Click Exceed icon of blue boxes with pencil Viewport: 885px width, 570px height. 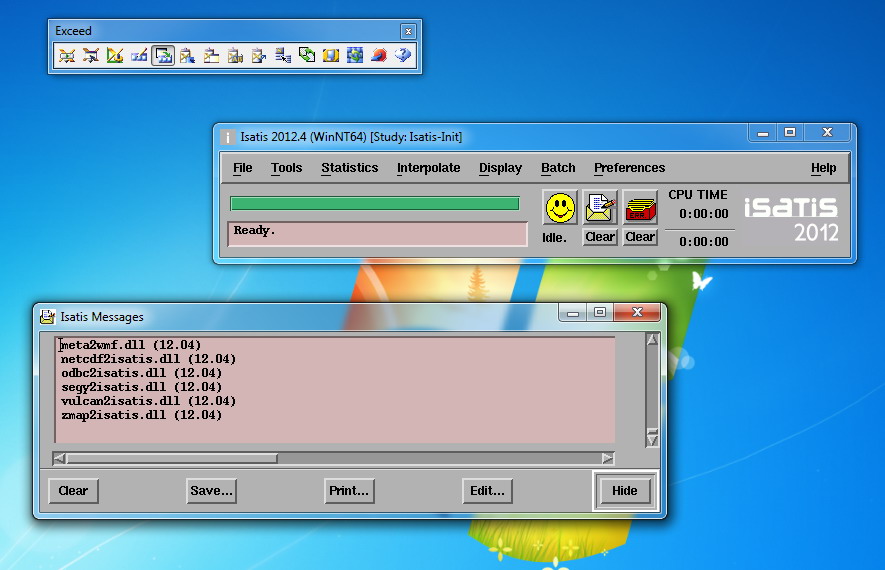pyautogui.click(x=139, y=55)
